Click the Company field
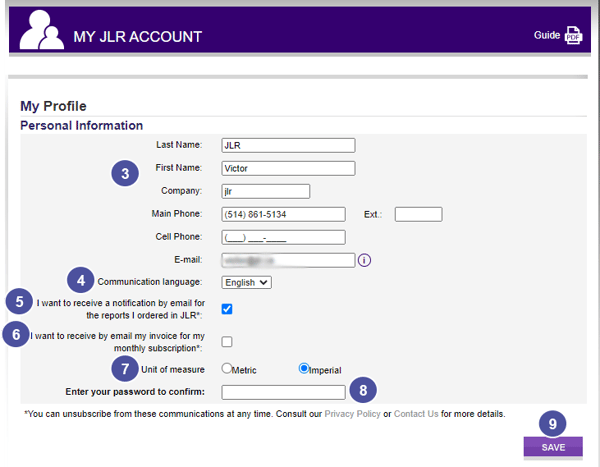 coord(266,191)
